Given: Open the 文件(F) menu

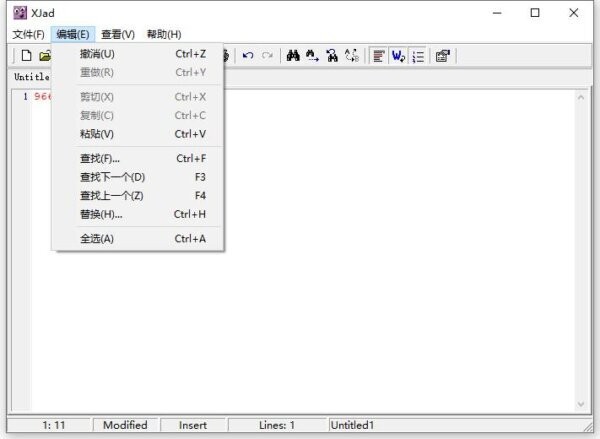Looking at the screenshot, I should tap(29, 34).
